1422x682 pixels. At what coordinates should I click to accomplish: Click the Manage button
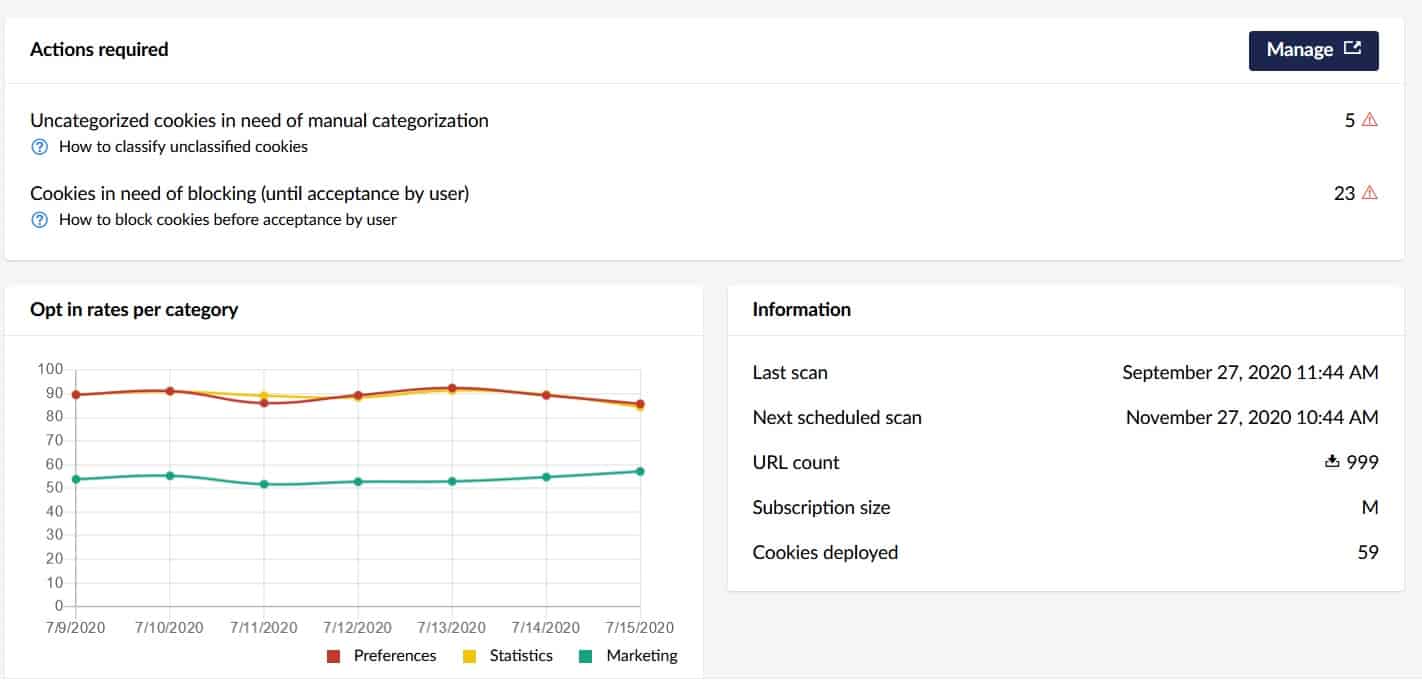[x=1313, y=50]
